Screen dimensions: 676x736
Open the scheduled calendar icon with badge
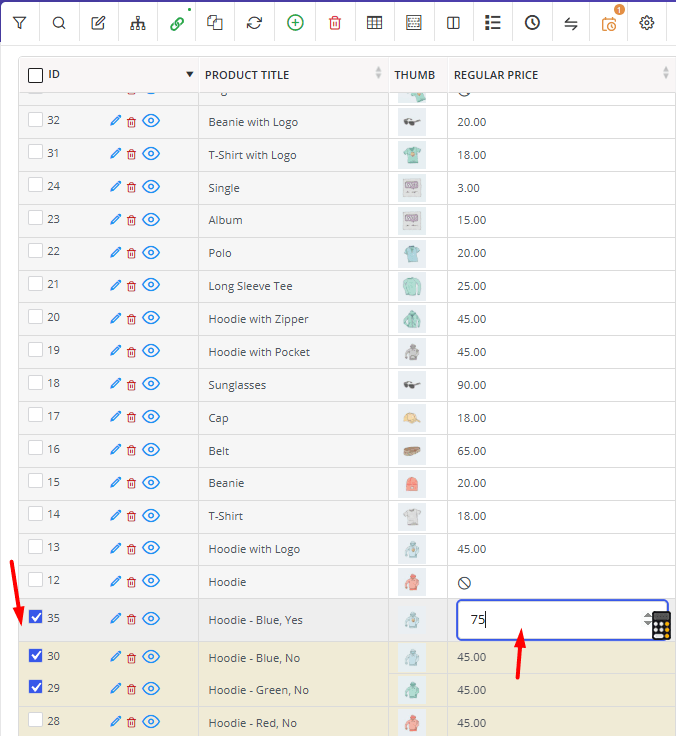pos(609,23)
